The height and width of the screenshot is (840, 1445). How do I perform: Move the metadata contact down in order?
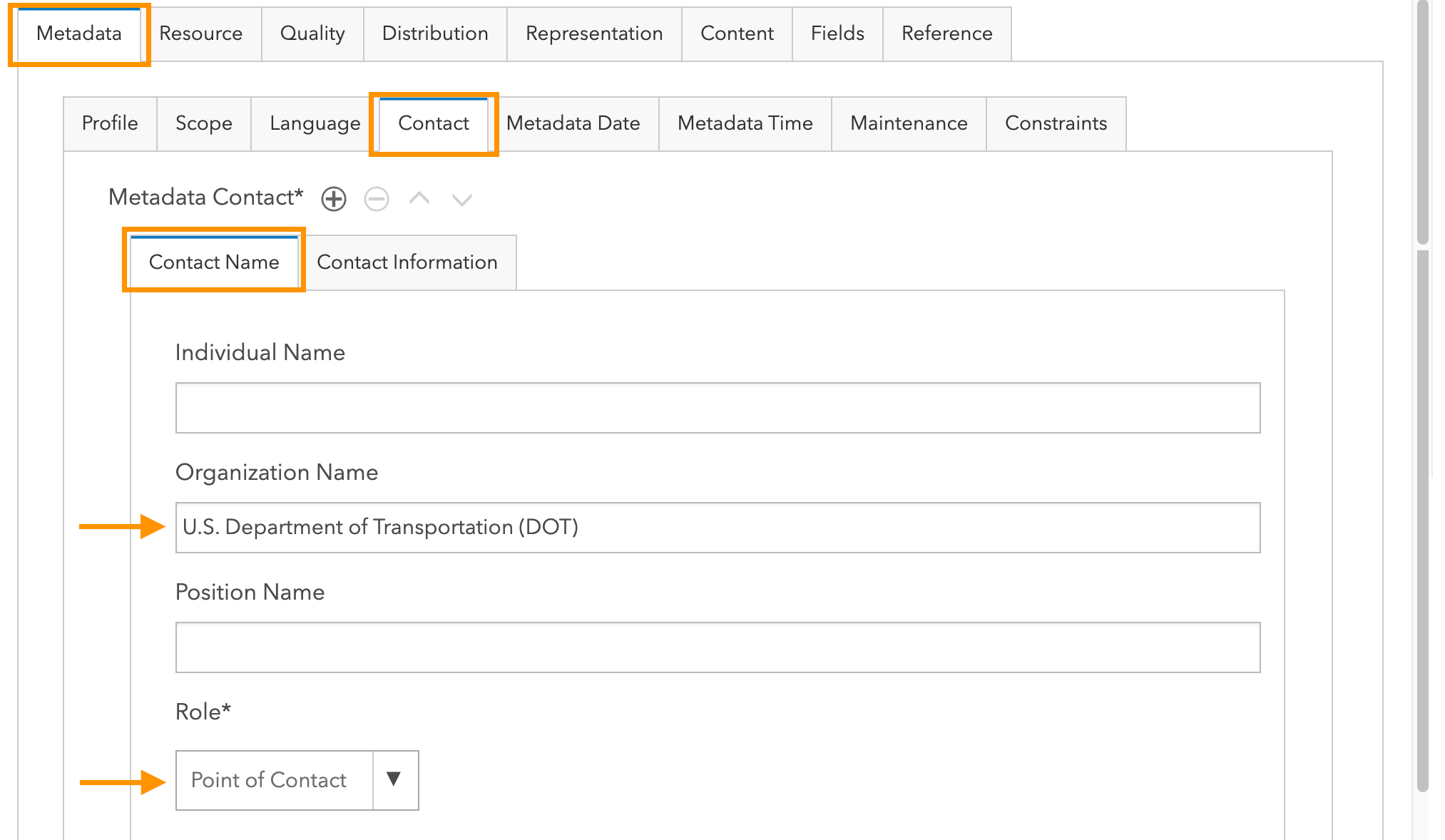461,198
